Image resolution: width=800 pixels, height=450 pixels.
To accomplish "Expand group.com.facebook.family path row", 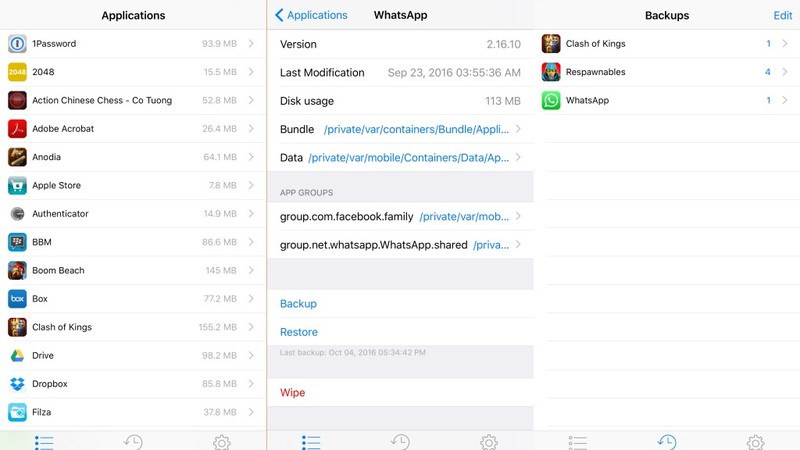I will [x=400, y=216].
